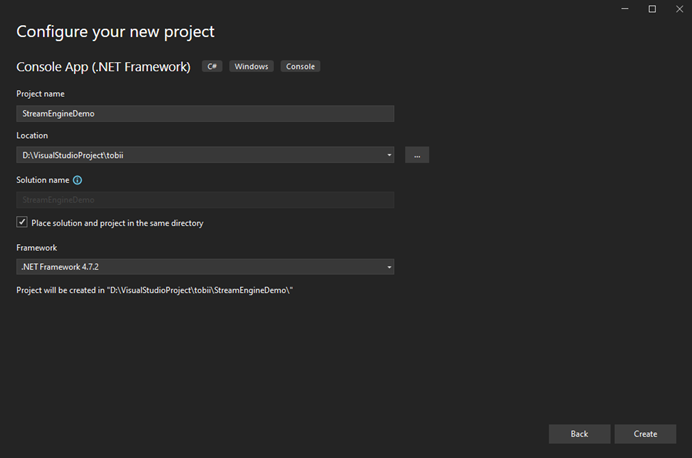692x458 pixels.
Task: Click the Back button
Action: pos(579,434)
